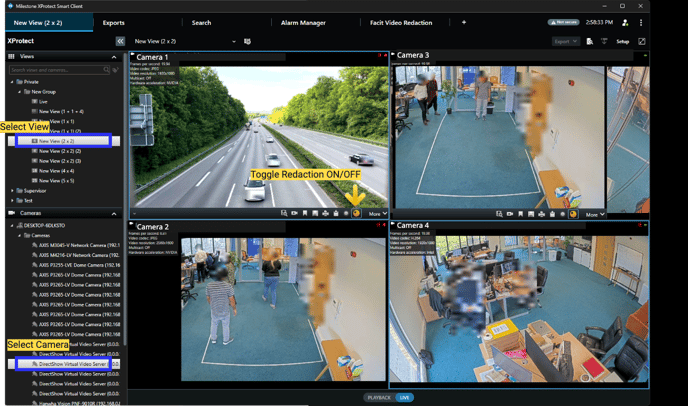This screenshot has height=406, width=688.
Task: Toggle full screen mode icon
Action: click(x=642, y=41)
